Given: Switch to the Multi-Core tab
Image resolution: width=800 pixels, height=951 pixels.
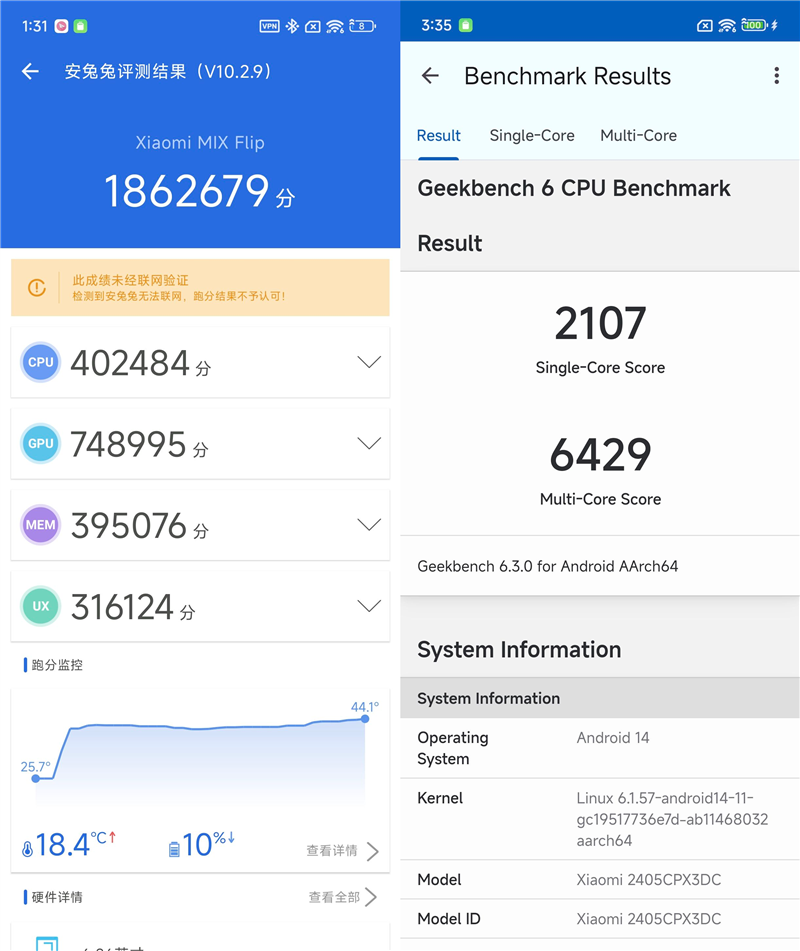Looking at the screenshot, I should coord(639,136).
